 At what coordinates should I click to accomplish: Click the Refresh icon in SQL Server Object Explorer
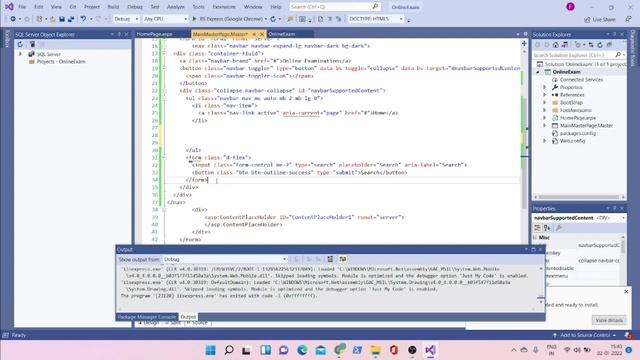[20, 44]
